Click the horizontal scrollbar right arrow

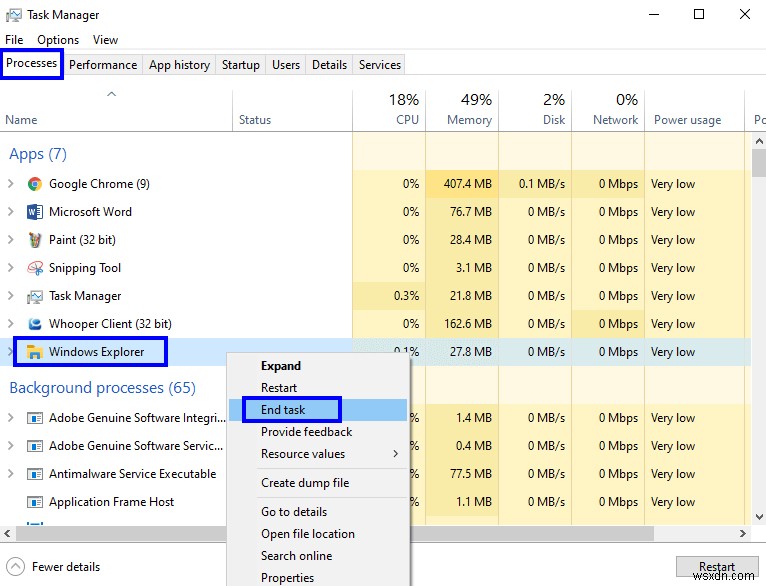click(x=743, y=533)
